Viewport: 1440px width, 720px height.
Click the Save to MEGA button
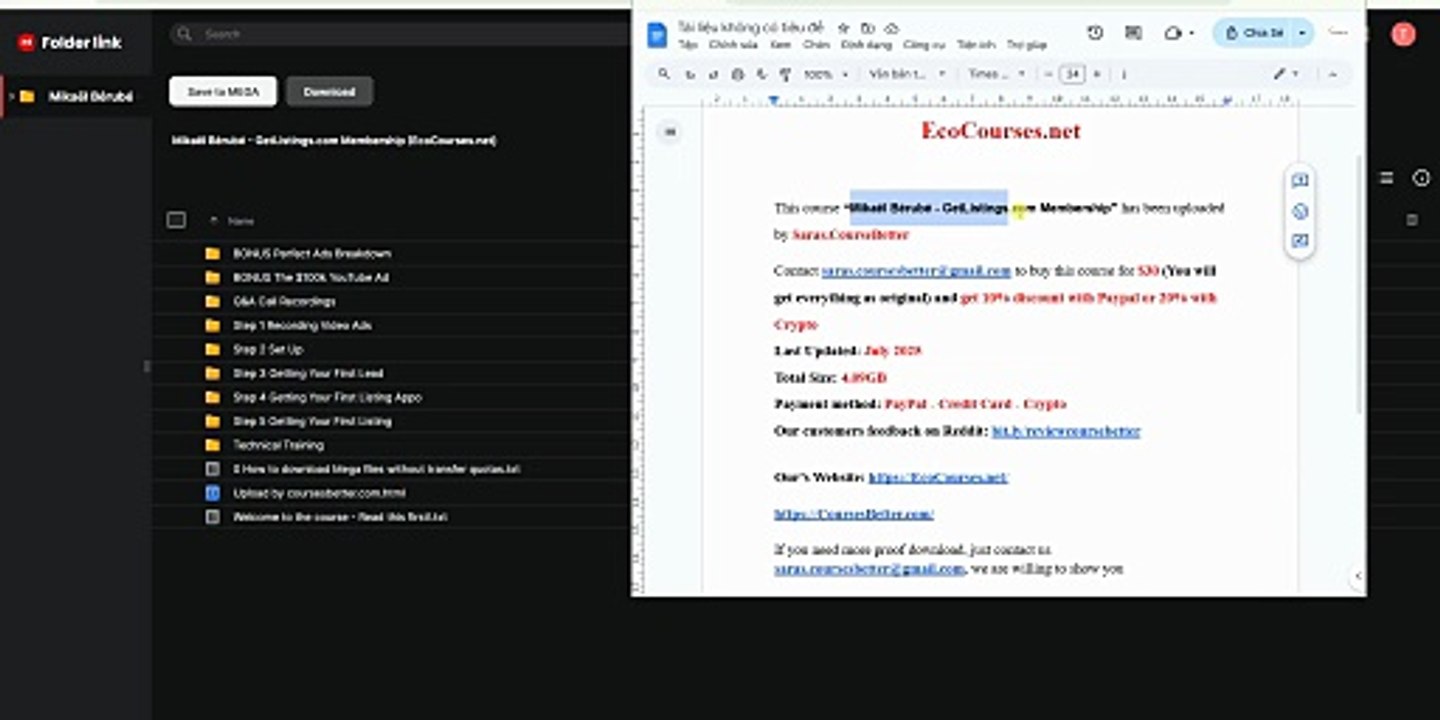coord(223,91)
